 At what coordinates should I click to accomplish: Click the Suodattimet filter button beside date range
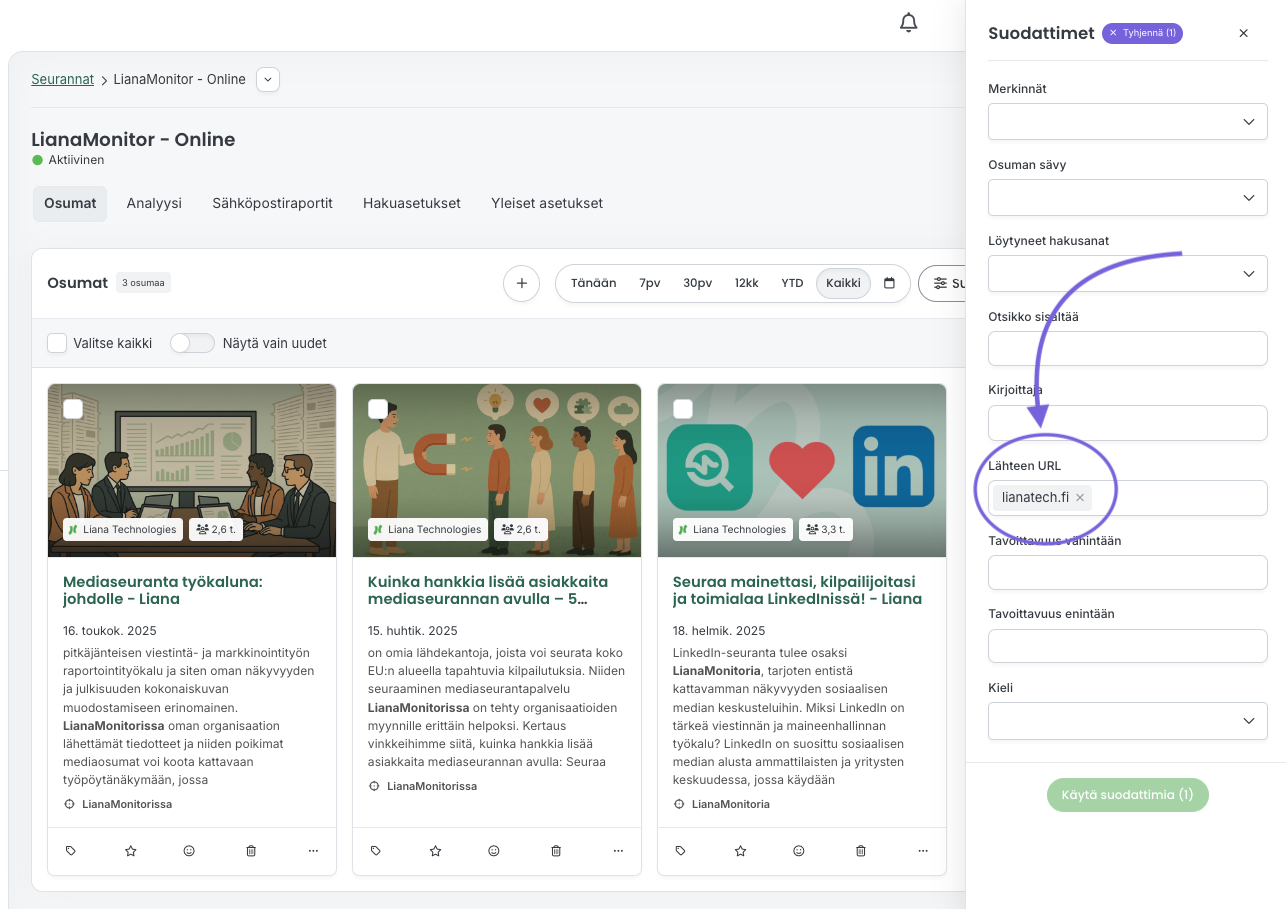tap(942, 283)
